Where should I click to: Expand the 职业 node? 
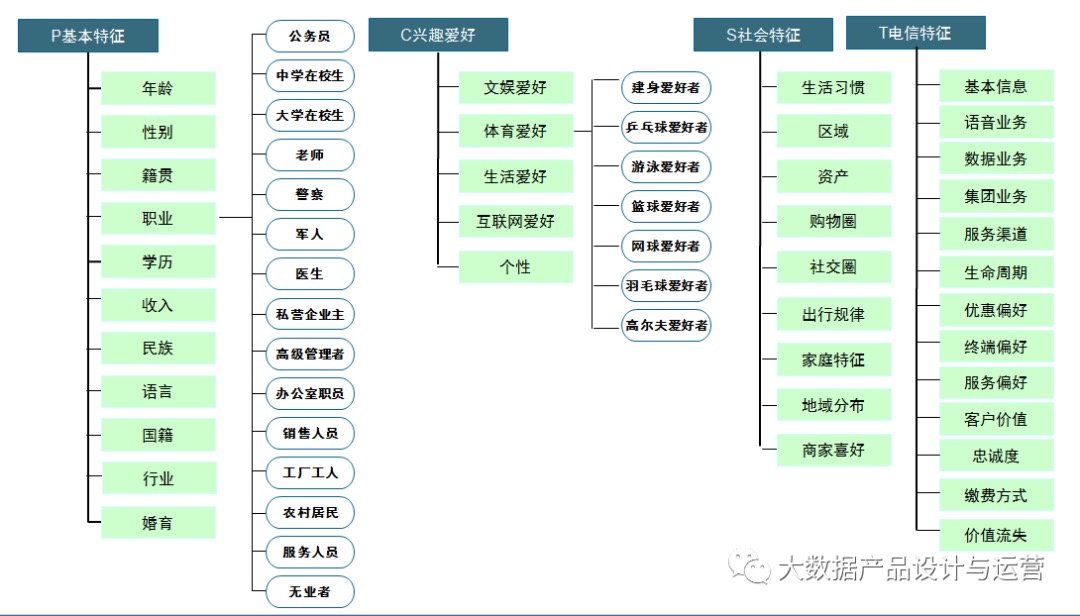(x=158, y=218)
